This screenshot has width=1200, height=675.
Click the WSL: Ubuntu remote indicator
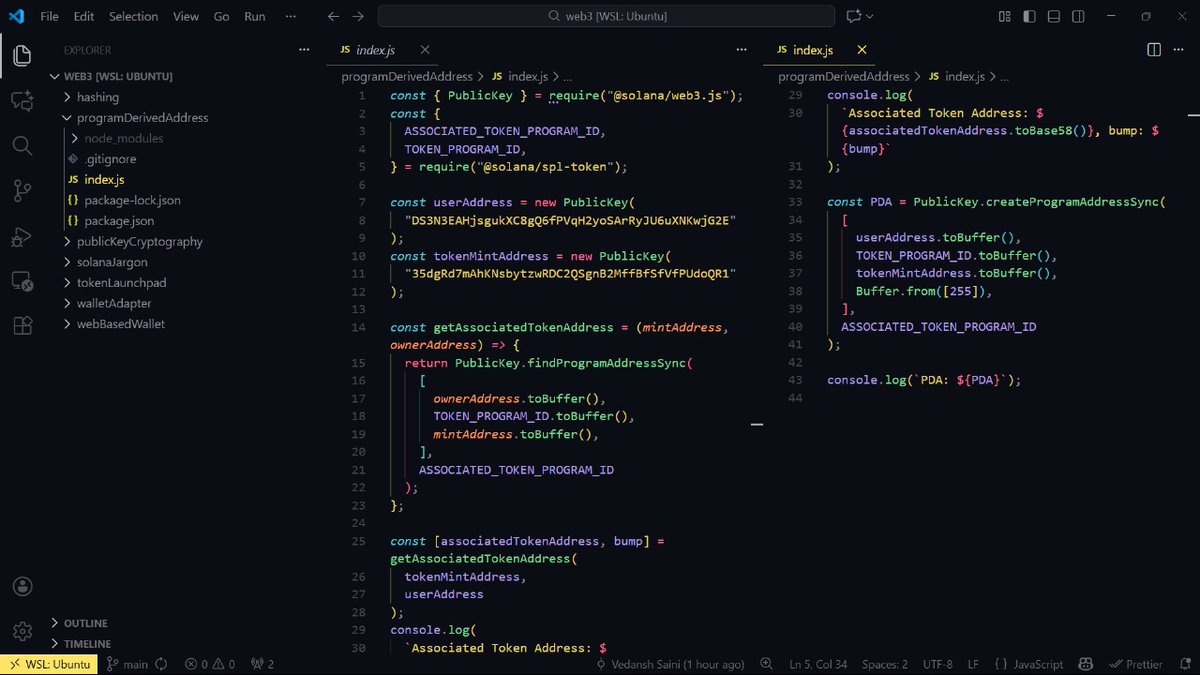48,663
